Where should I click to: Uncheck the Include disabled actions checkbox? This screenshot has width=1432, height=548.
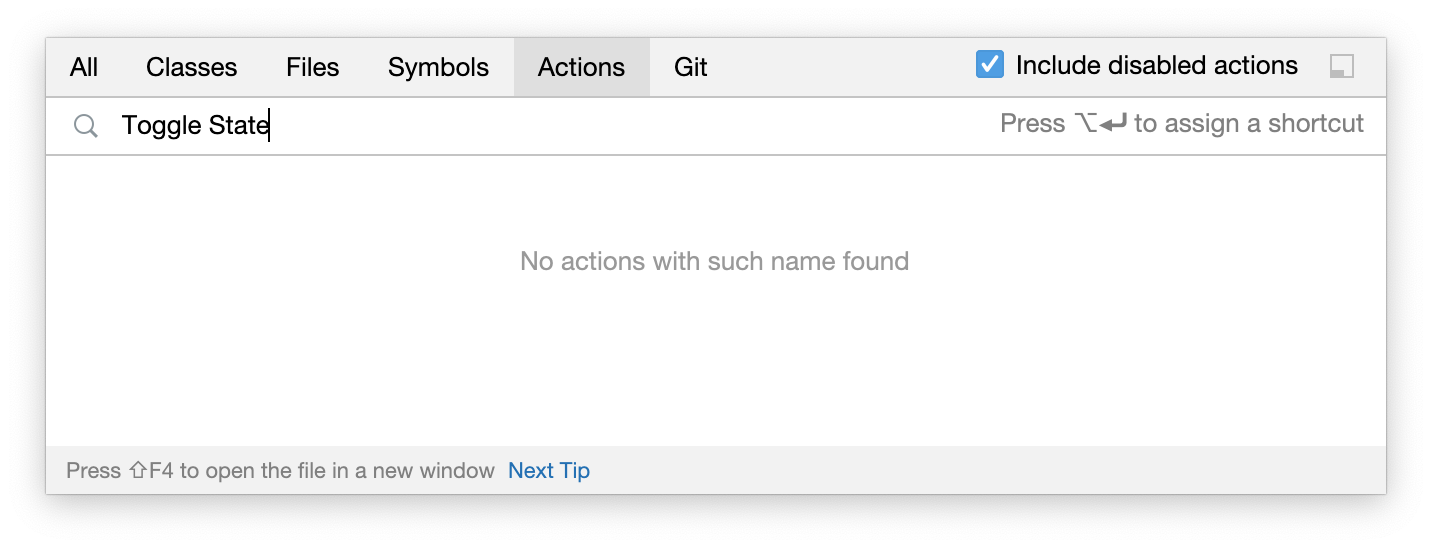[x=989, y=65]
